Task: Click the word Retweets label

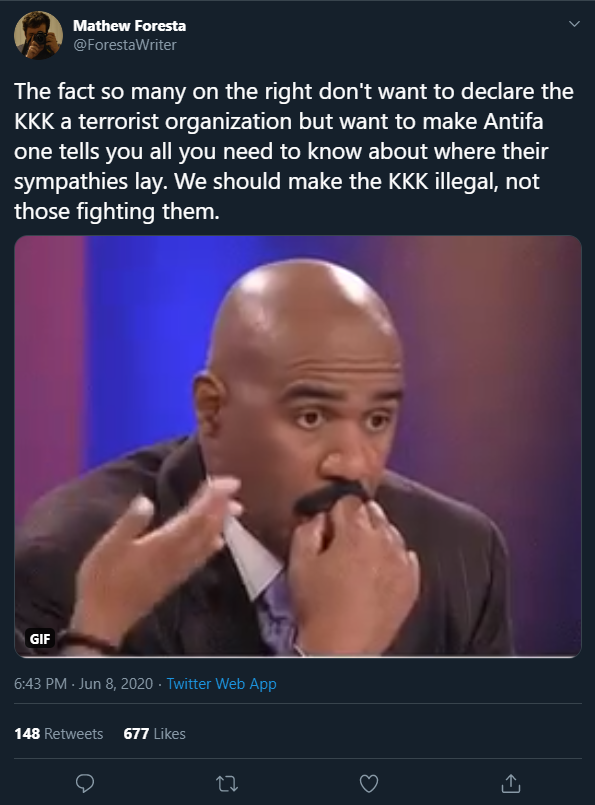Action: click(73, 734)
